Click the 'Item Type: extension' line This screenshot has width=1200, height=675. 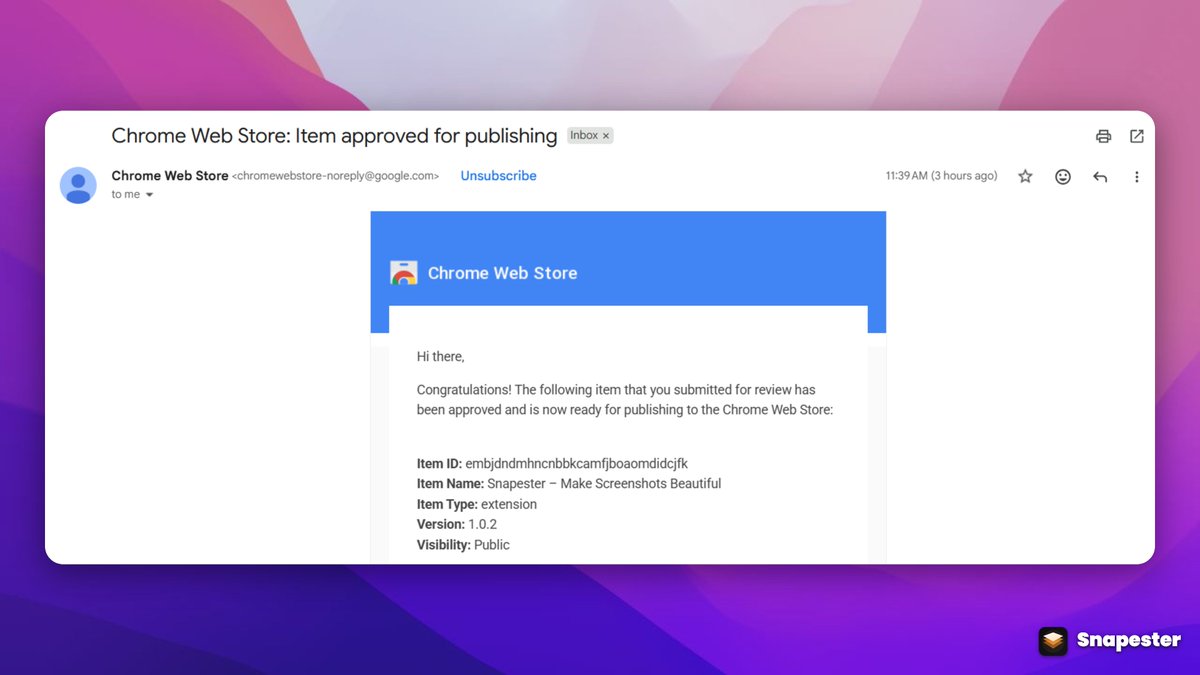[477, 504]
